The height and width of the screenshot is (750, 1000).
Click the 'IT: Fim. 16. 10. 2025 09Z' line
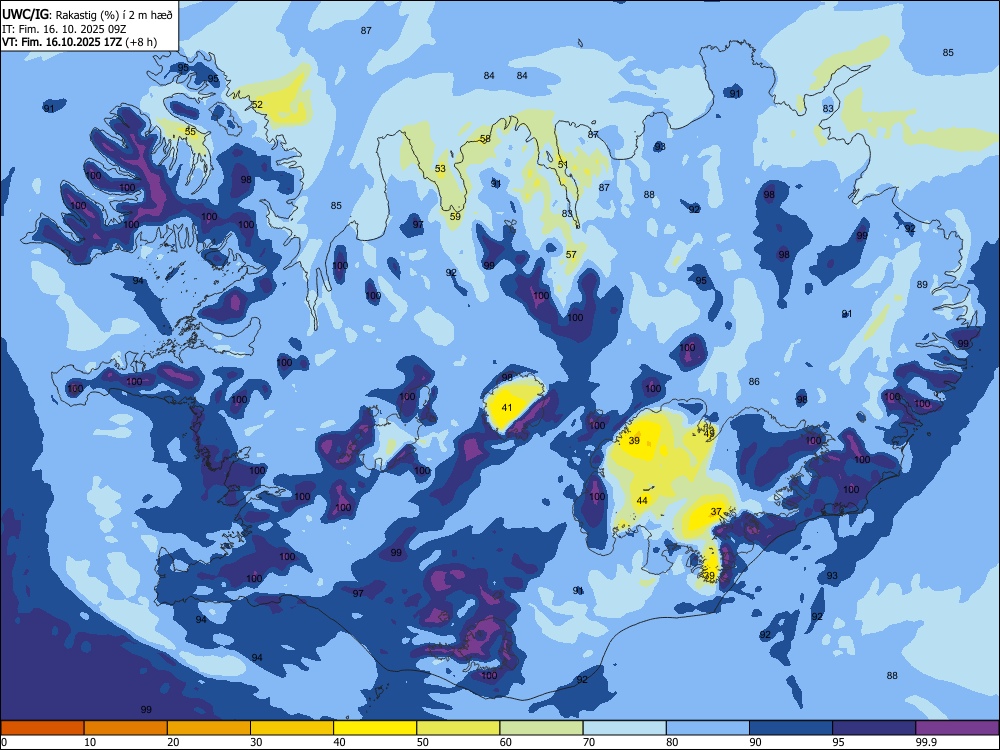click(x=64, y=29)
